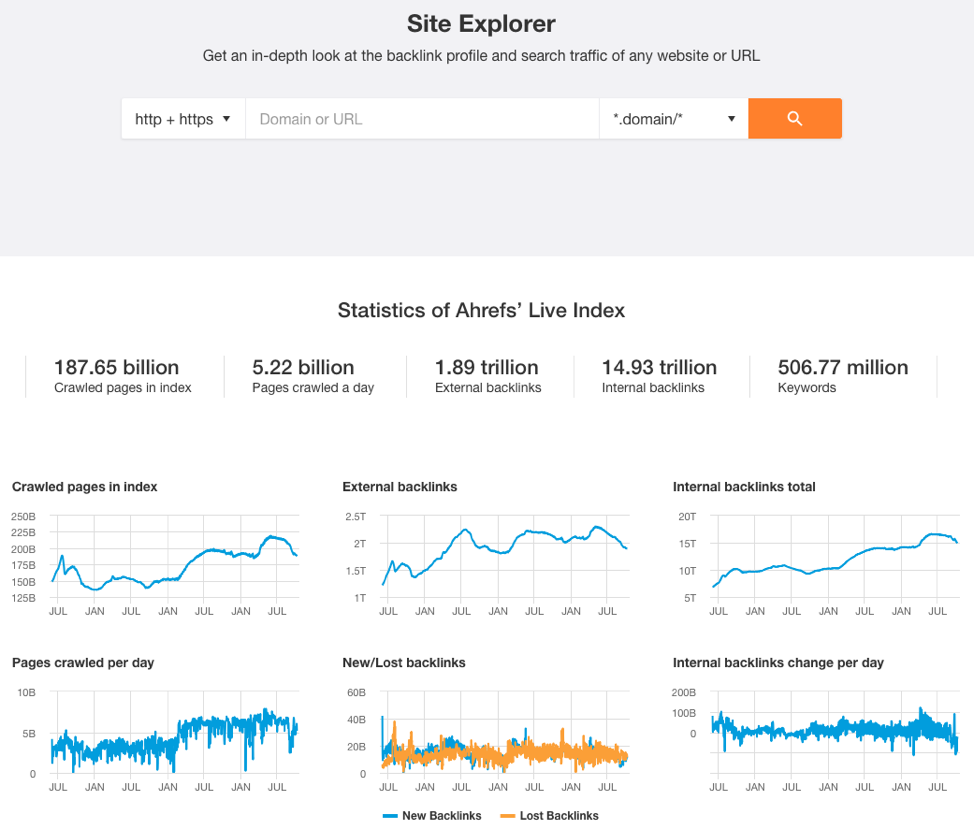Viewport: 974px width, 830px height.
Task: Click the 10B axis label on Pages crawled chart
Action: pos(27,692)
